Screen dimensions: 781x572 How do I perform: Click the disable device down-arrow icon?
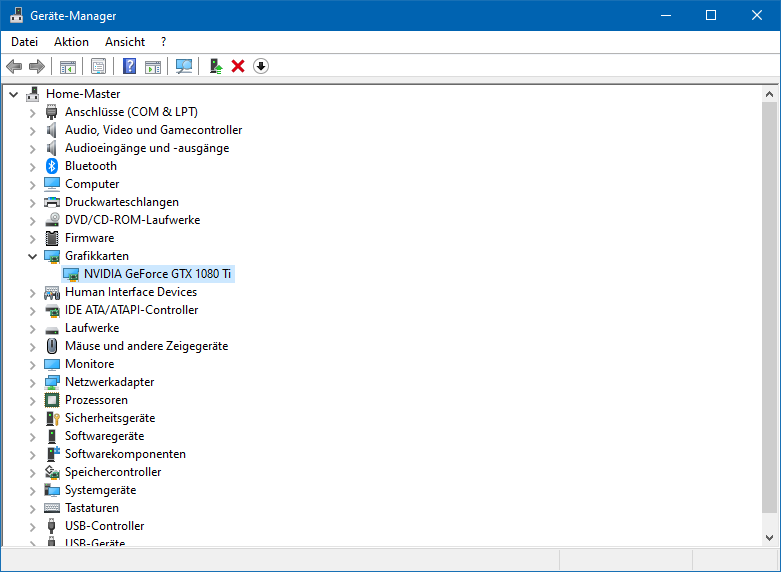[x=261, y=66]
